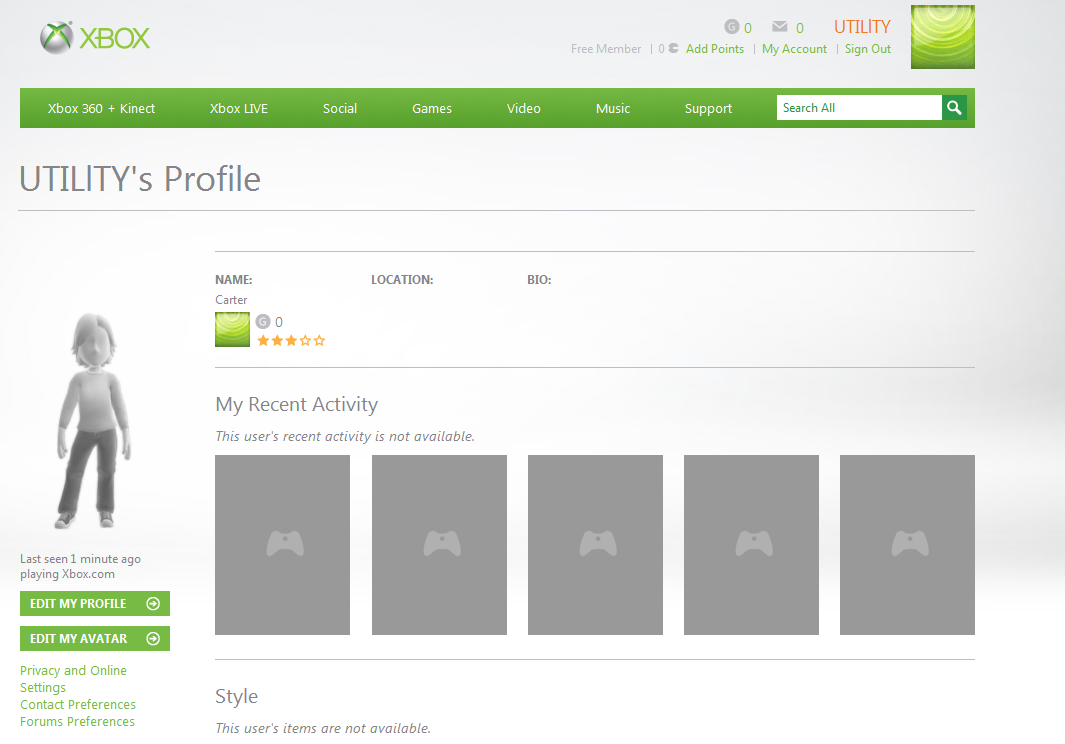1065x744 pixels.
Task: Click the name Carter text
Action: [x=231, y=300]
